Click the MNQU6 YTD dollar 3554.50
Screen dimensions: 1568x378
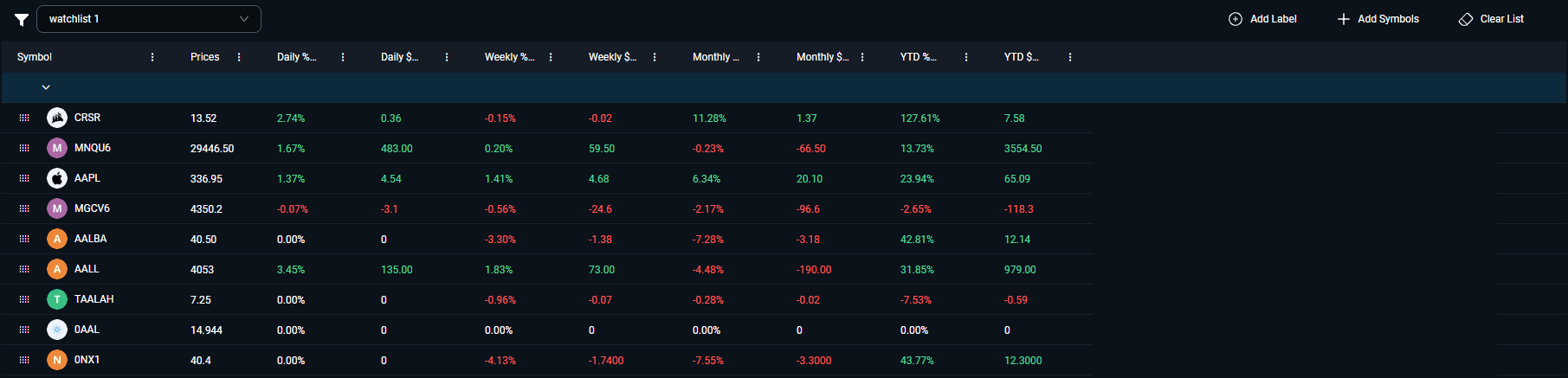click(1023, 149)
